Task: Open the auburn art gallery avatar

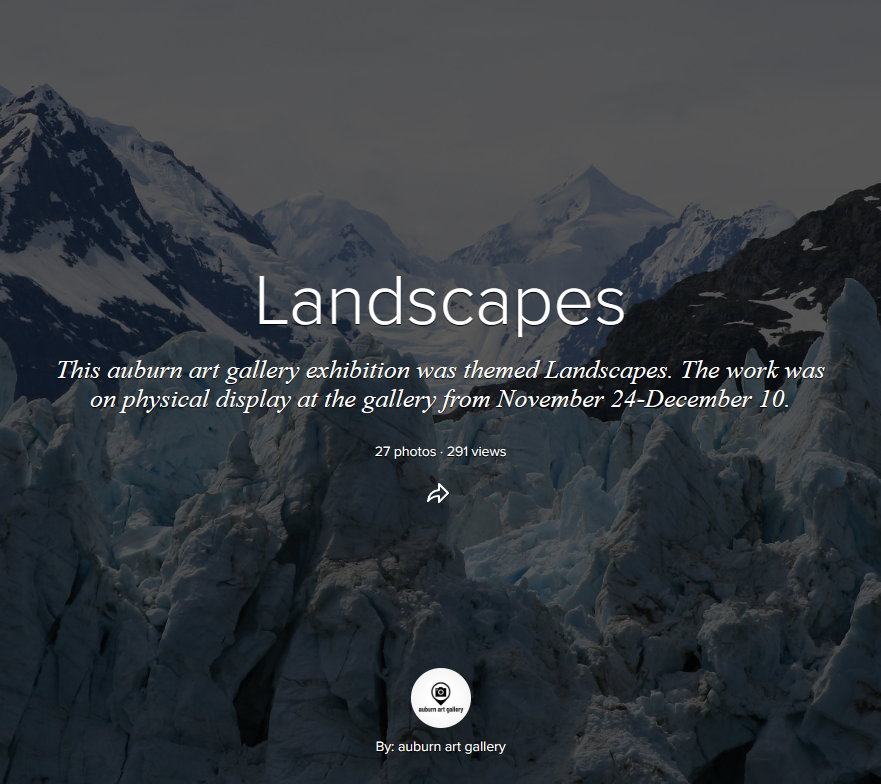Action: 440,697
